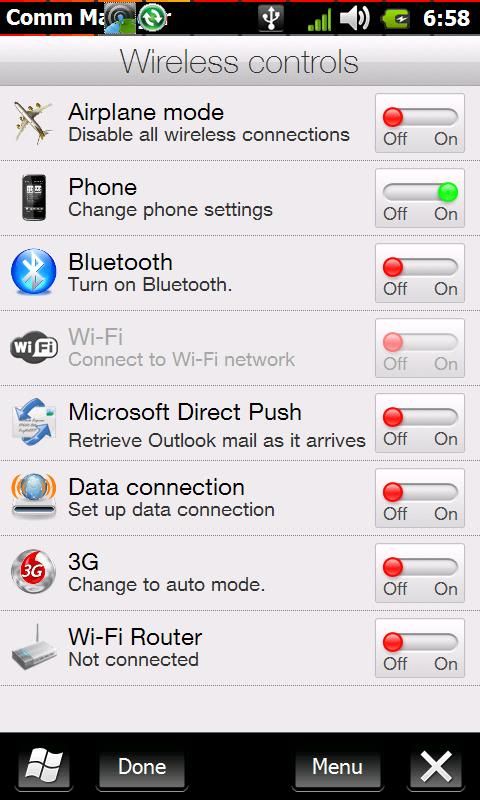Tap the signal strength bars indicator
Screen dimensions: 480x800
click(319, 20)
